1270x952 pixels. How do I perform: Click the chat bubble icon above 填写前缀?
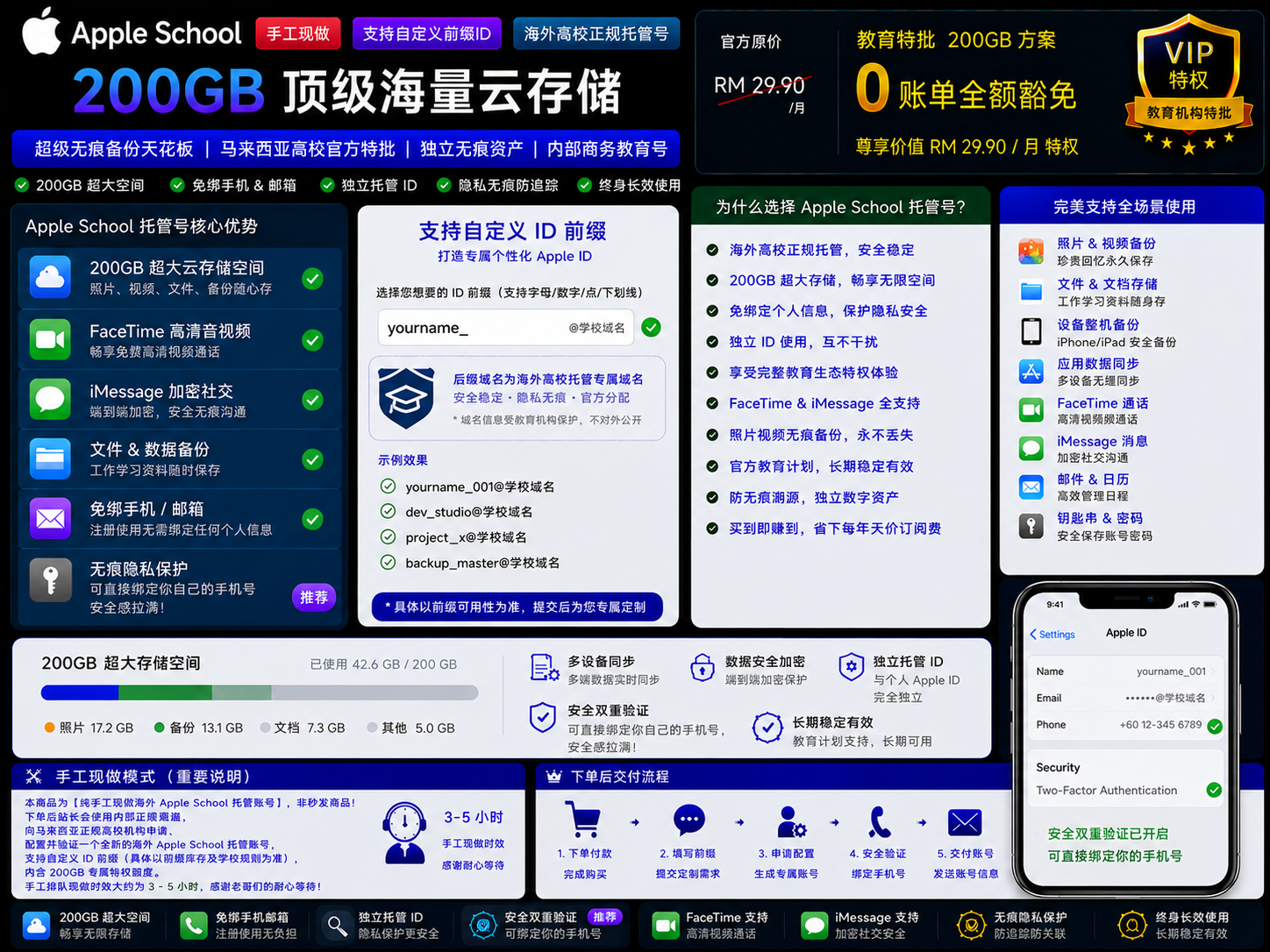689,821
